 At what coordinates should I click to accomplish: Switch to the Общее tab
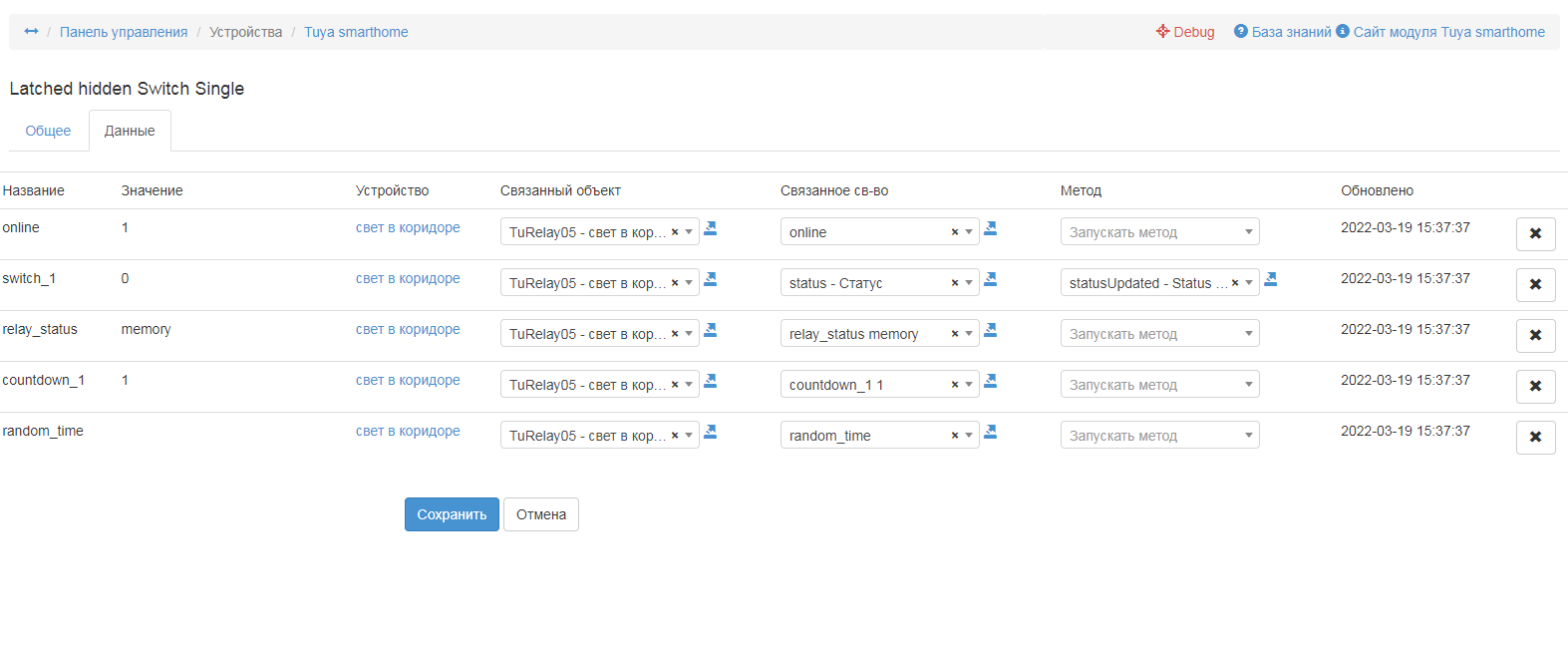pyautogui.click(x=48, y=131)
